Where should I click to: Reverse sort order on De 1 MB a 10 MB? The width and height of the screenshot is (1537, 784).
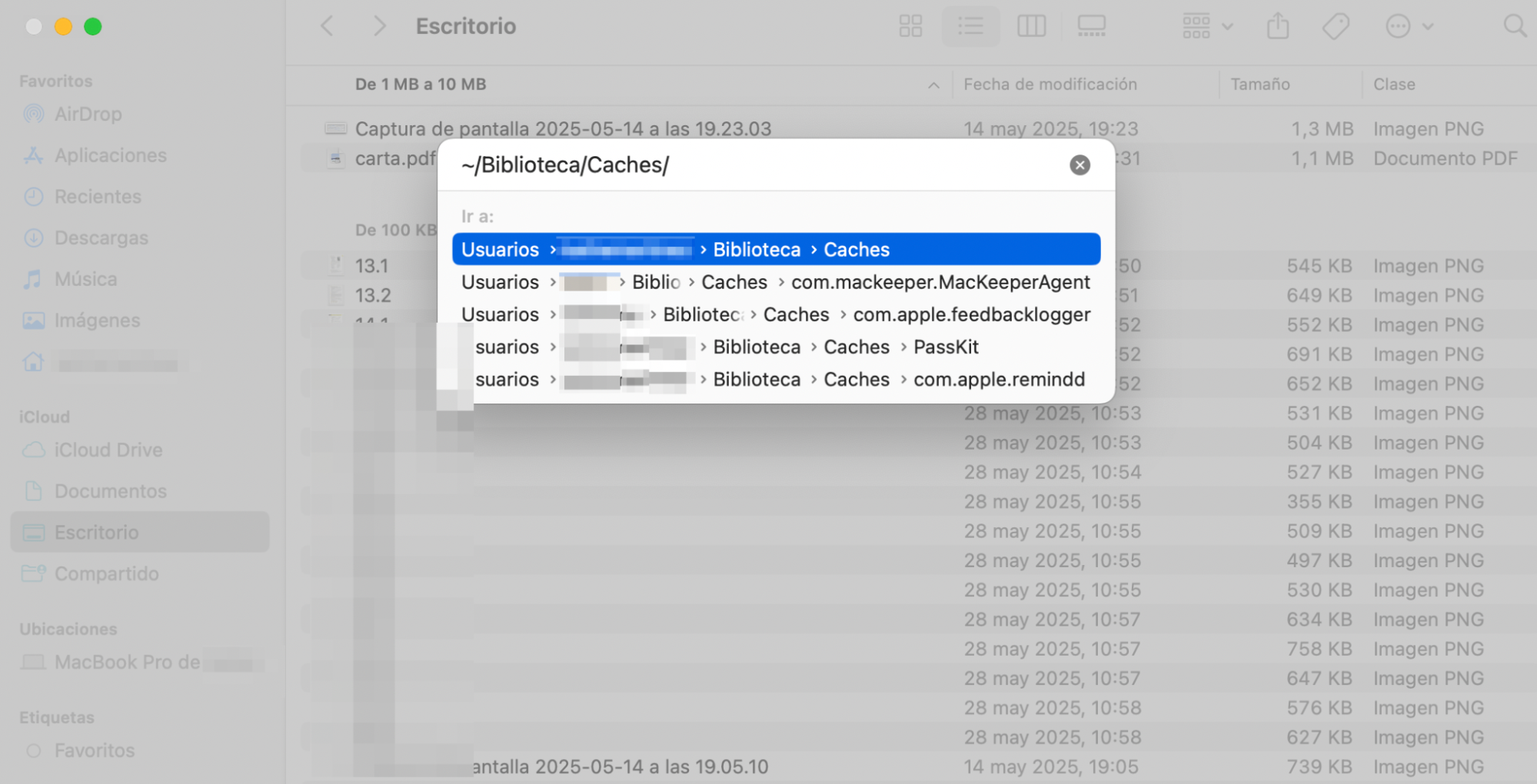(x=933, y=85)
